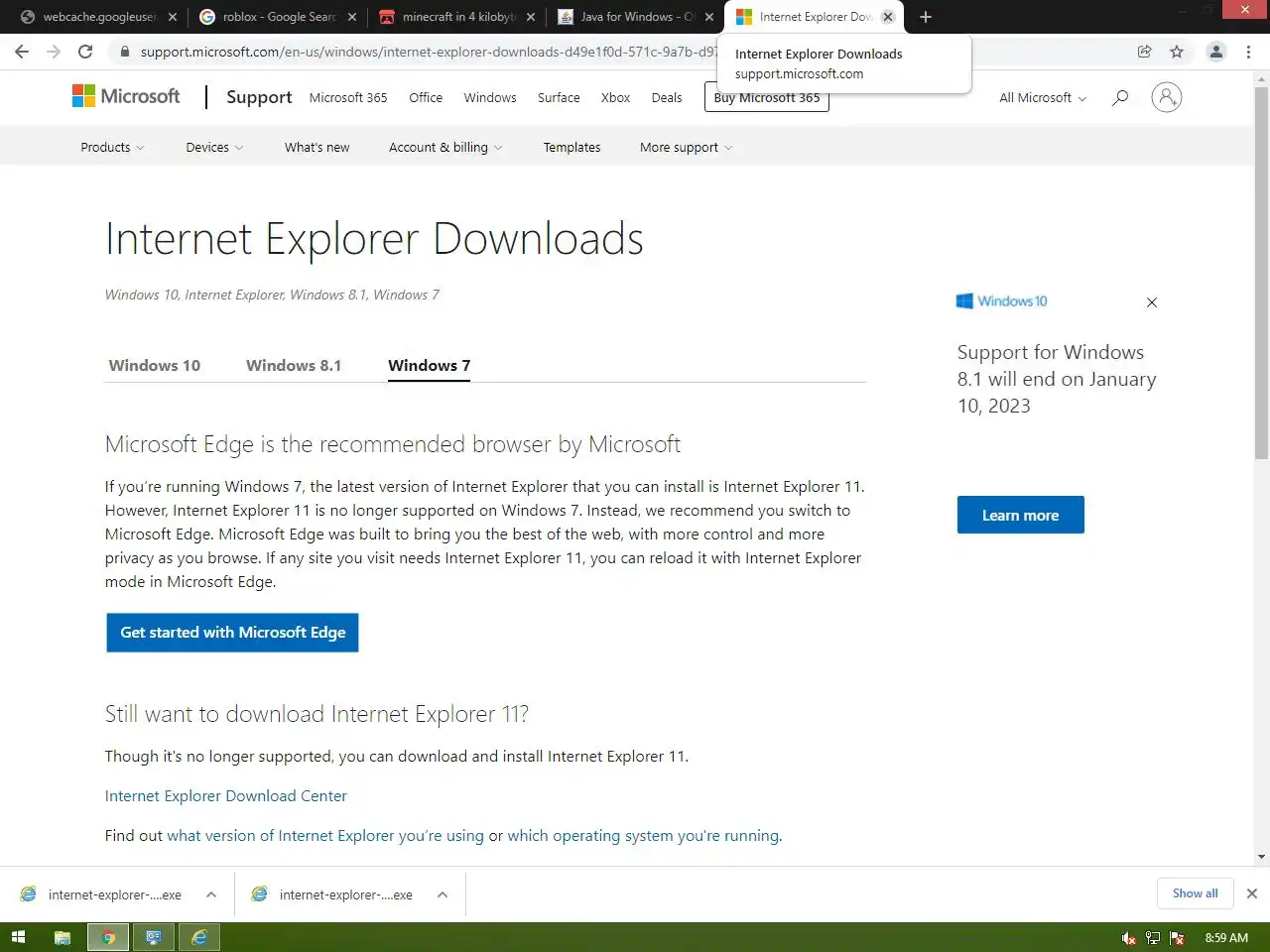Click the Microsoft logo
Image resolution: width=1270 pixels, height=952 pixels.
click(126, 96)
